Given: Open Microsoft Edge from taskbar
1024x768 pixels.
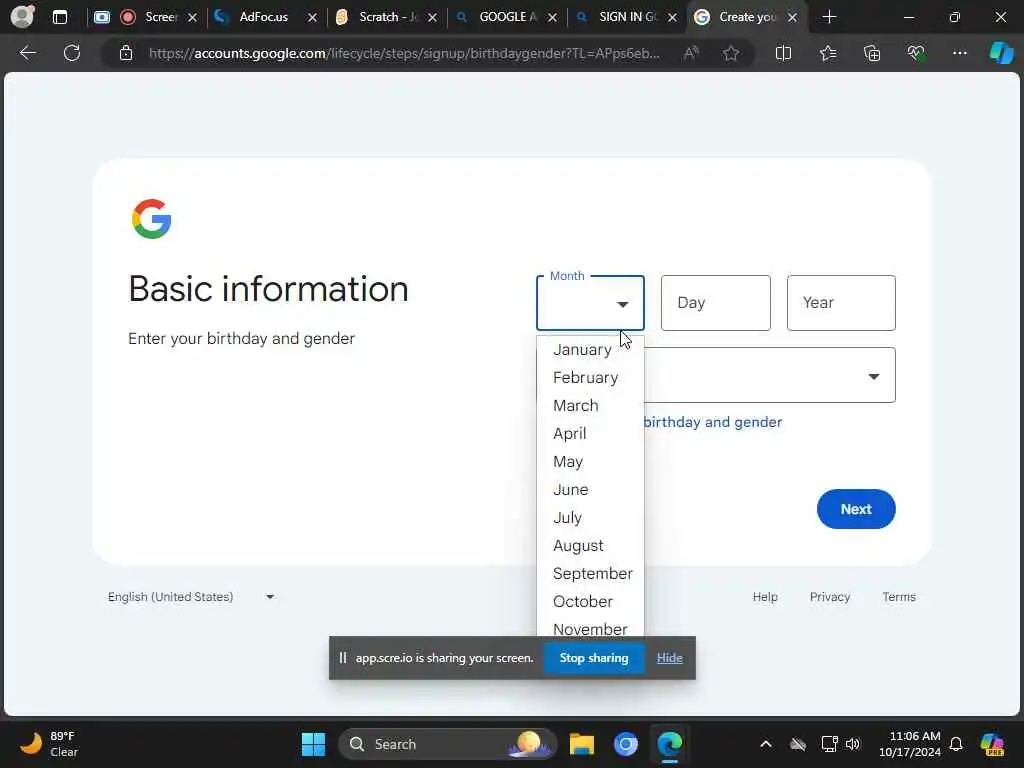Looking at the screenshot, I should pyautogui.click(x=669, y=744).
